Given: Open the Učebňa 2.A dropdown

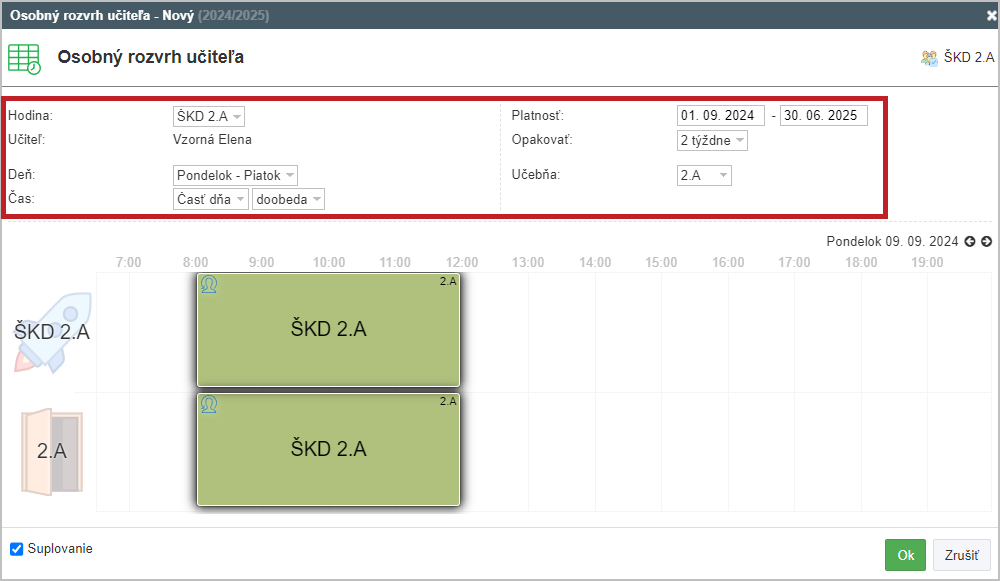Looking at the screenshot, I should click(x=704, y=175).
